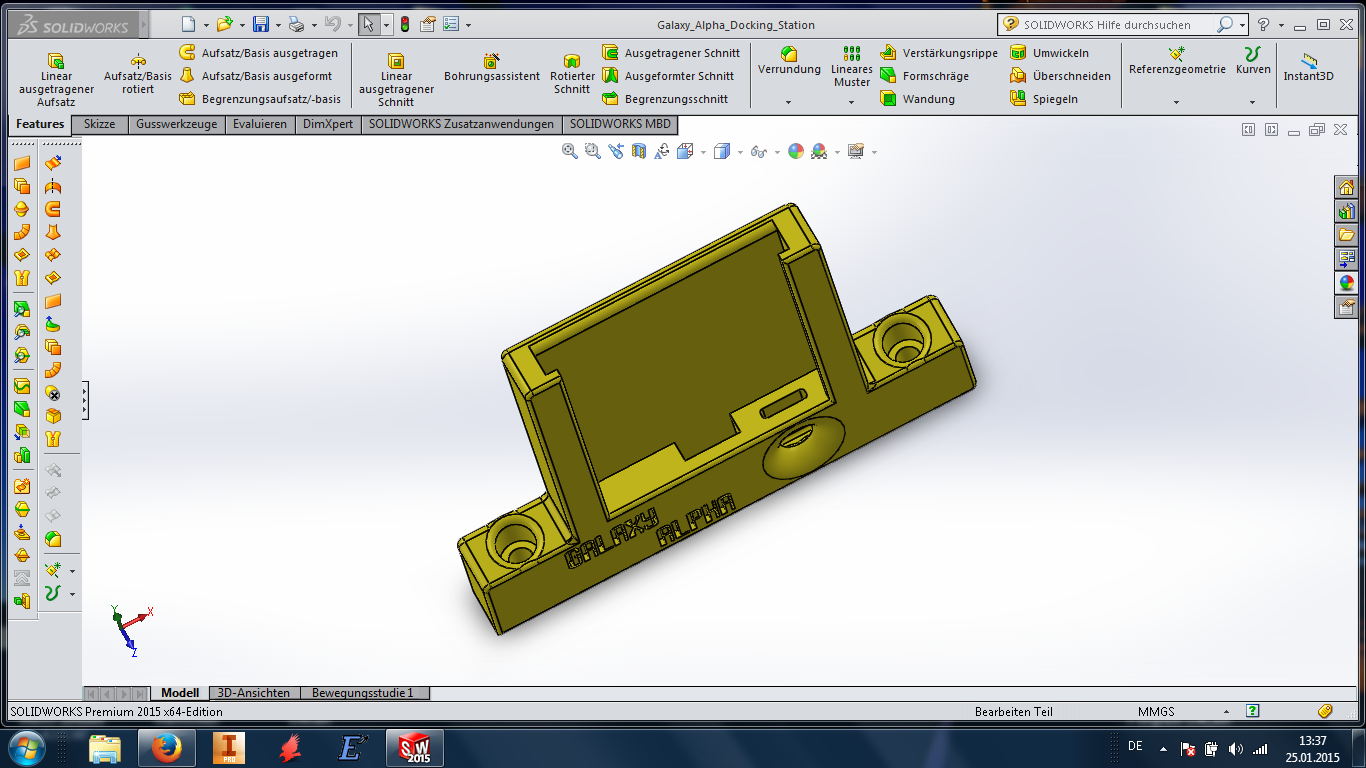Open Kurven curves tool
1366x768 pixels.
pos(1253,61)
